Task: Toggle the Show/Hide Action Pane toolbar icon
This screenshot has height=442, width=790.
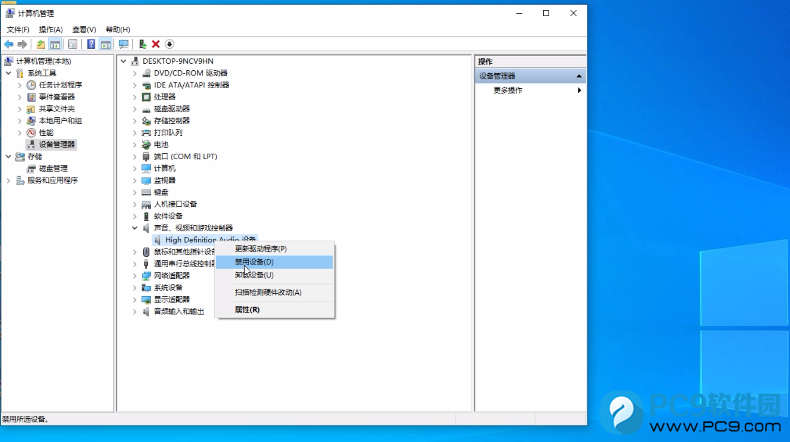Action: (106, 44)
